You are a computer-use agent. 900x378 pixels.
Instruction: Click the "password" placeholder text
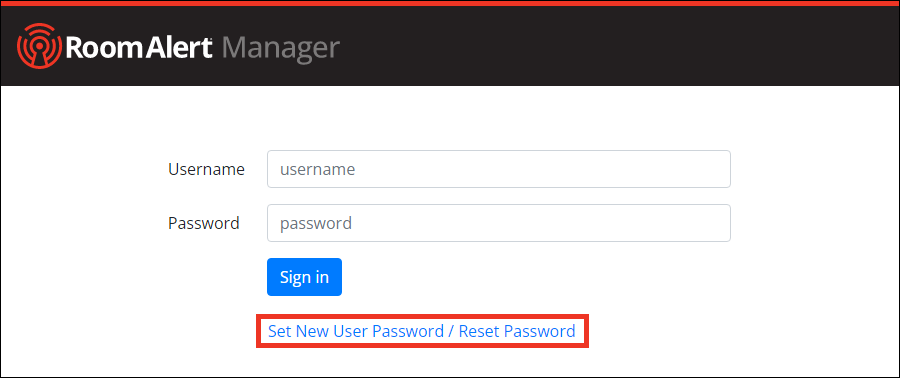(x=316, y=224)
